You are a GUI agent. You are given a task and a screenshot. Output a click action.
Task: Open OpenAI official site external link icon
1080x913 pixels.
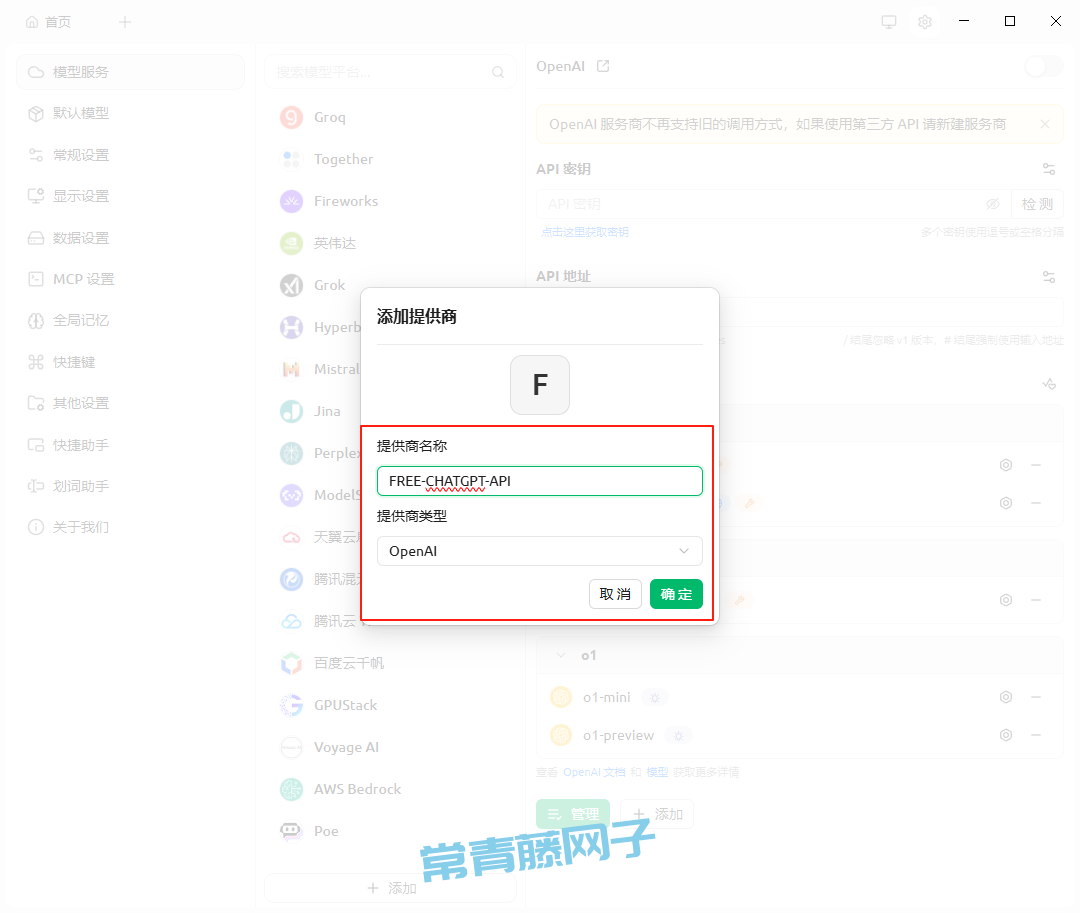click(x=603, y=66)
